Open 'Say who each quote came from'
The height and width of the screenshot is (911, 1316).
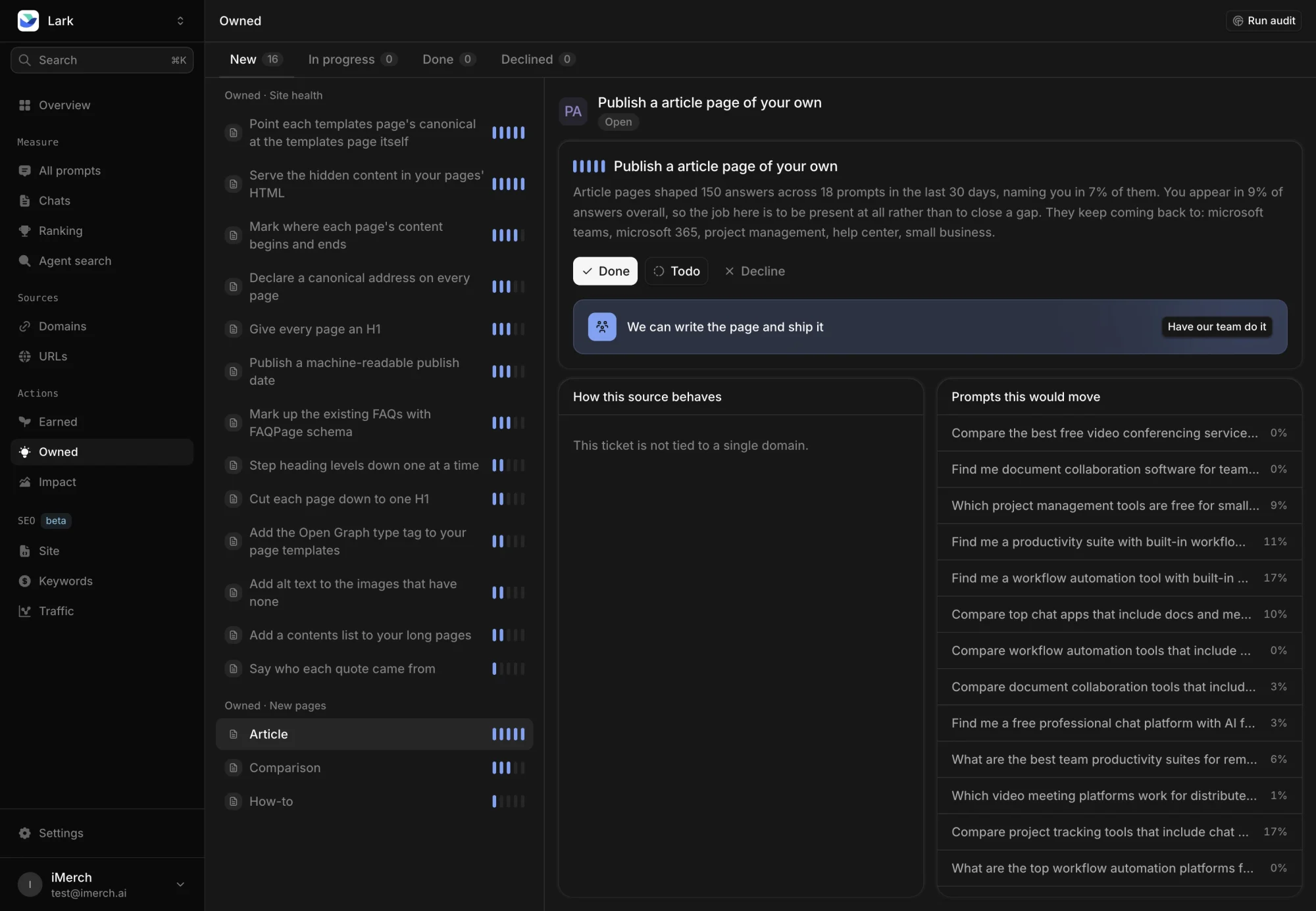click(374, 668)
